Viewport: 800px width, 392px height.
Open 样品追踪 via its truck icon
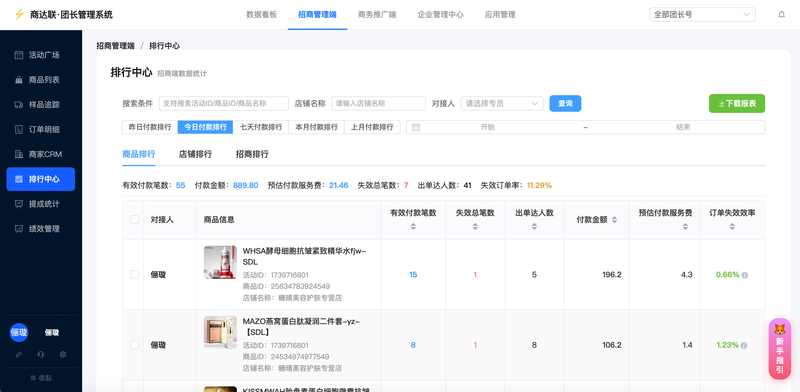tap(19, 105)
